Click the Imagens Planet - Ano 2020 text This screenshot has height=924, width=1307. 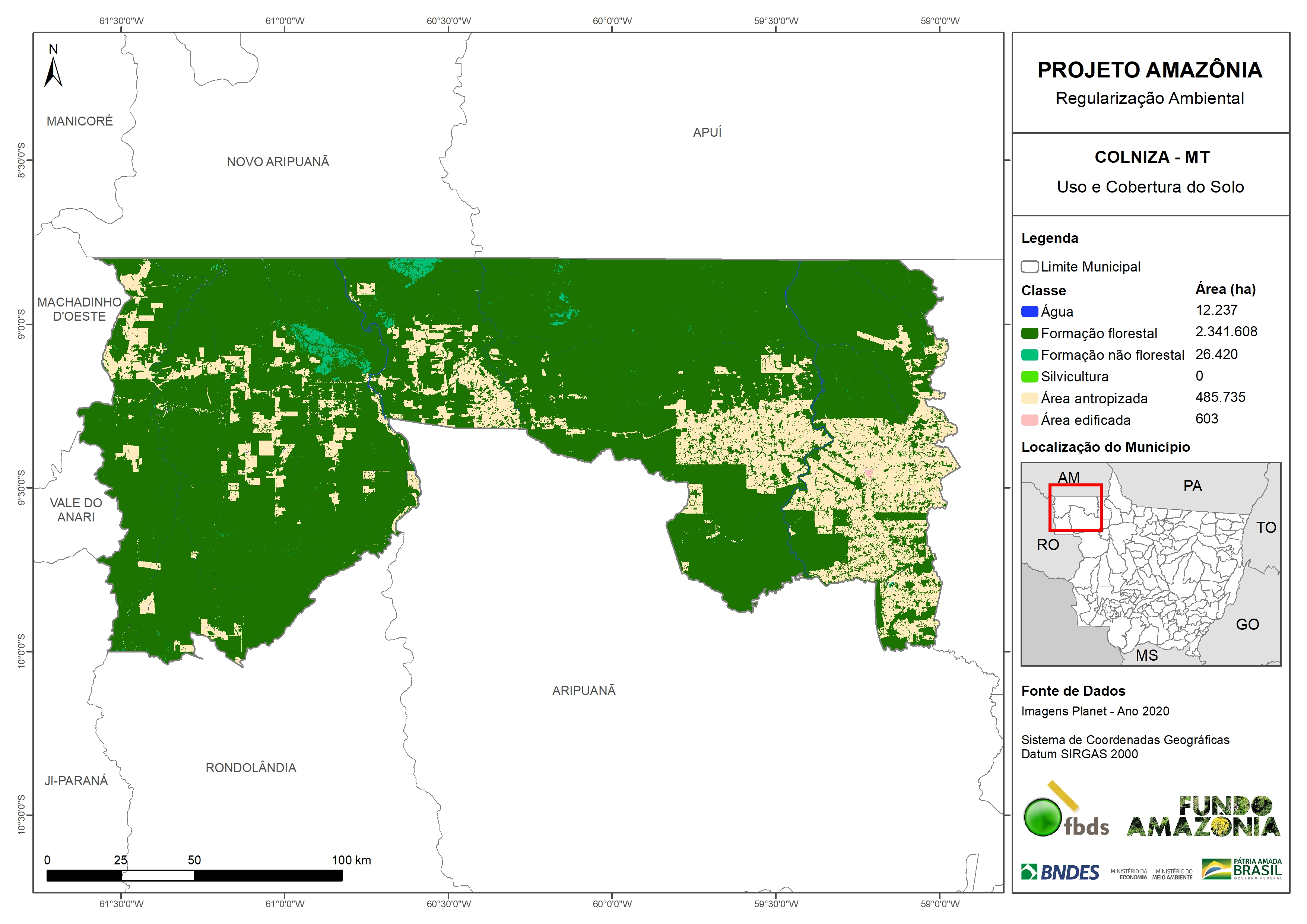[x=1095, y=711]
